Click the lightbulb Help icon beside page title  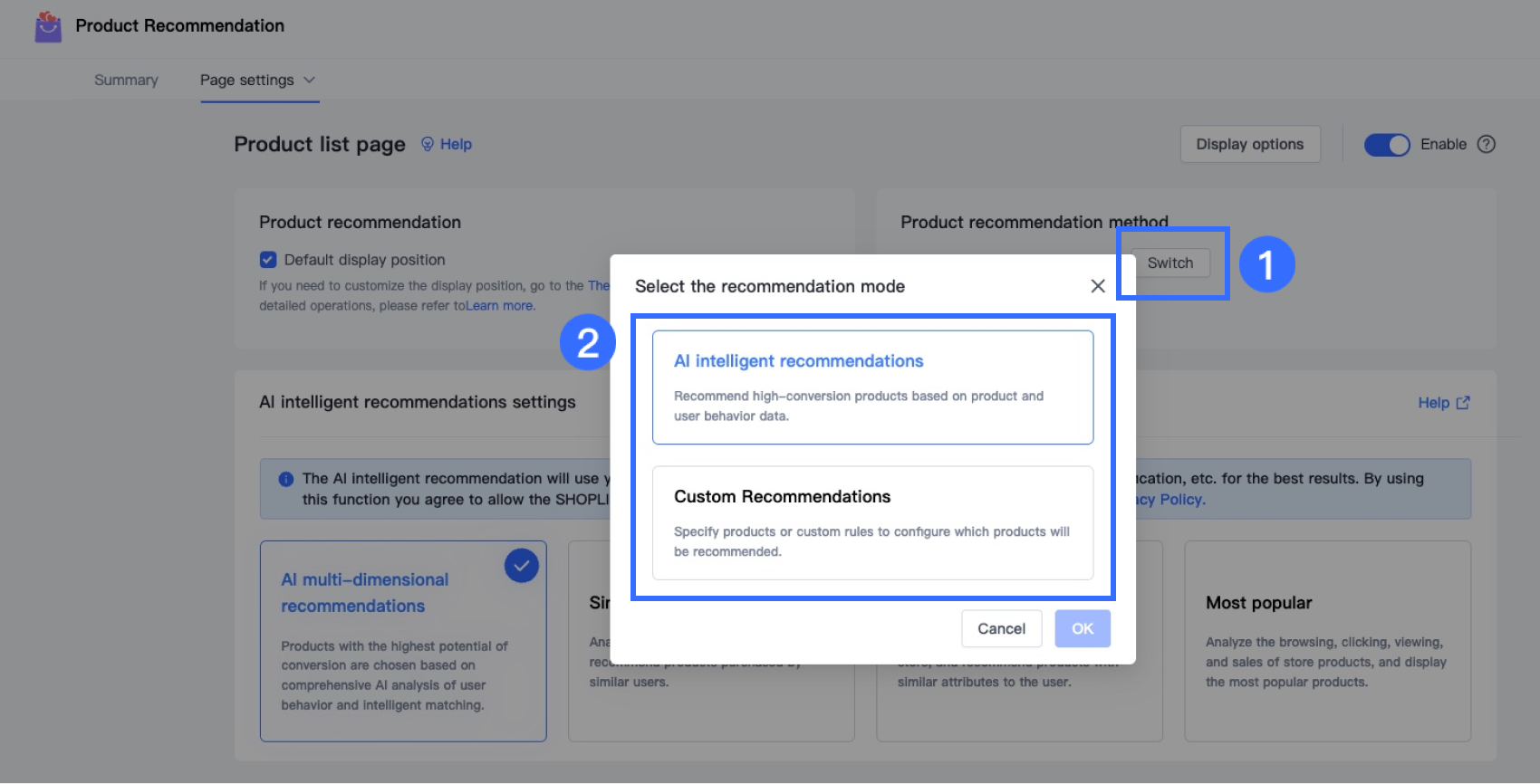tap(428, 144)
